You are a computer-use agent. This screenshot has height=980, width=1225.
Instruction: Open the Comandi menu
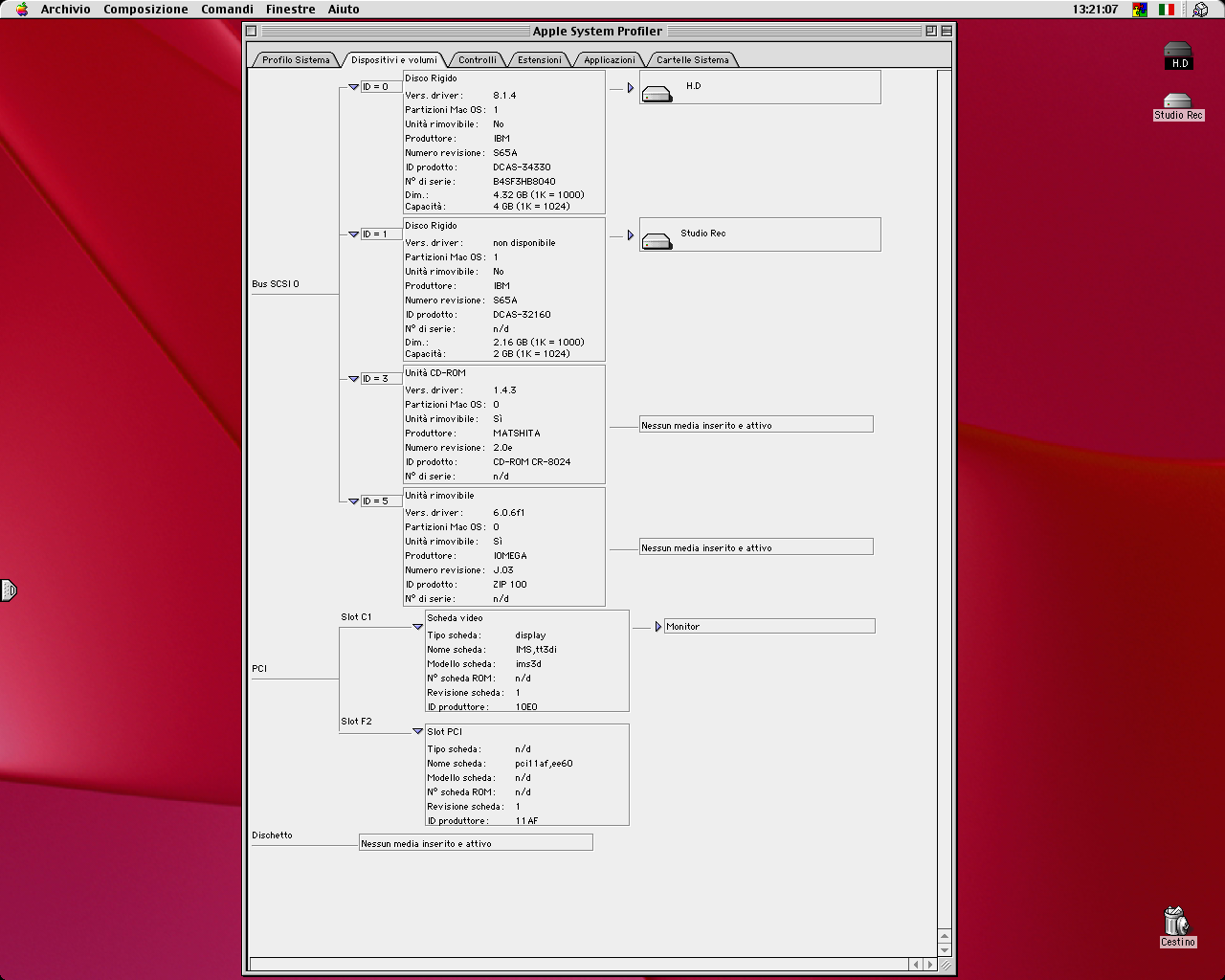tap(227, 10)
